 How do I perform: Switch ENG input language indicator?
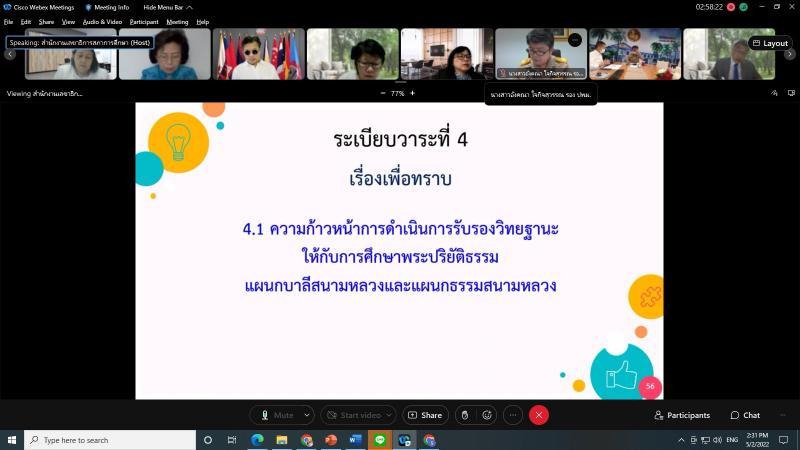(x=732, y=440)
